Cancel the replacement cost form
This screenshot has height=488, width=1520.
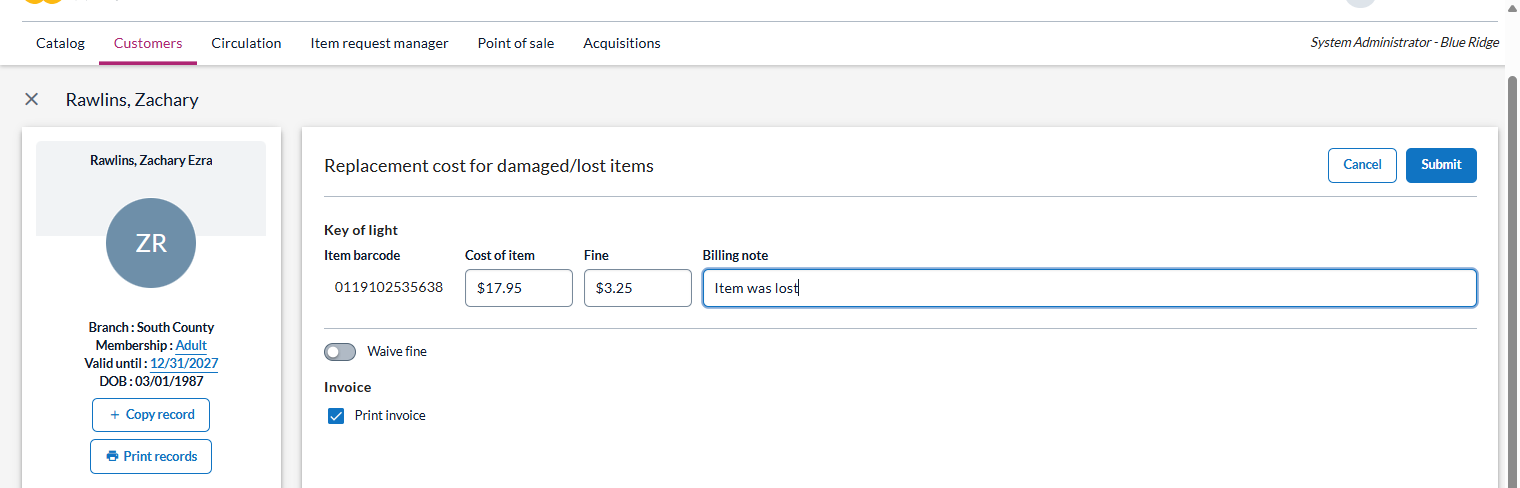pos(1361,165)
